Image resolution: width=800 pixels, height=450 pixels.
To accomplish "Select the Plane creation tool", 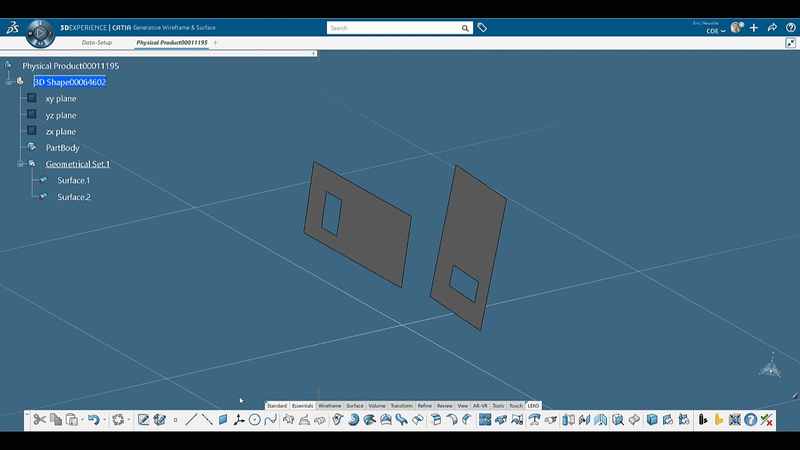I will tap(223, 420).
